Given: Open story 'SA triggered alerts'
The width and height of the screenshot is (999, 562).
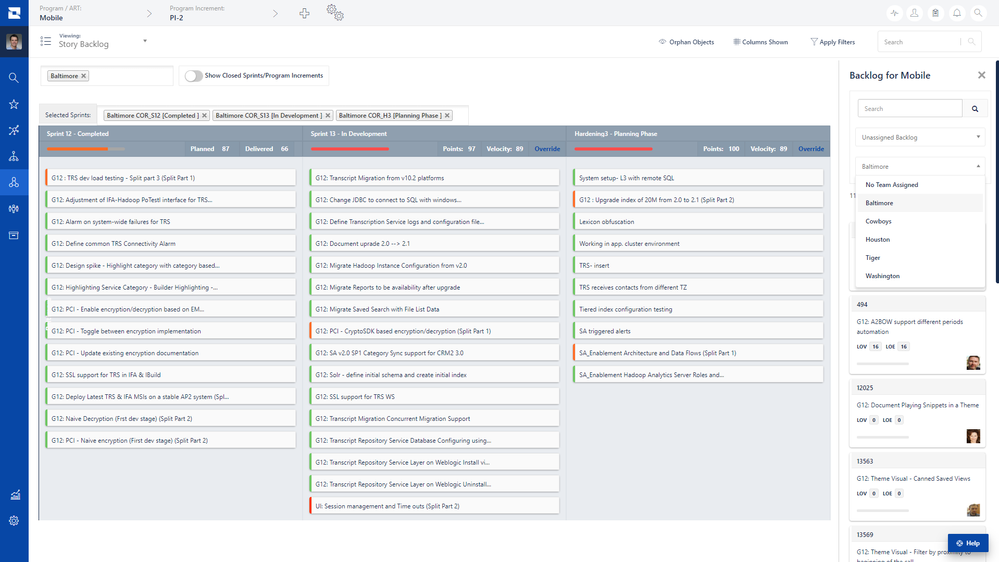Looking at the screenshot, I should click(x=698, y=331).
